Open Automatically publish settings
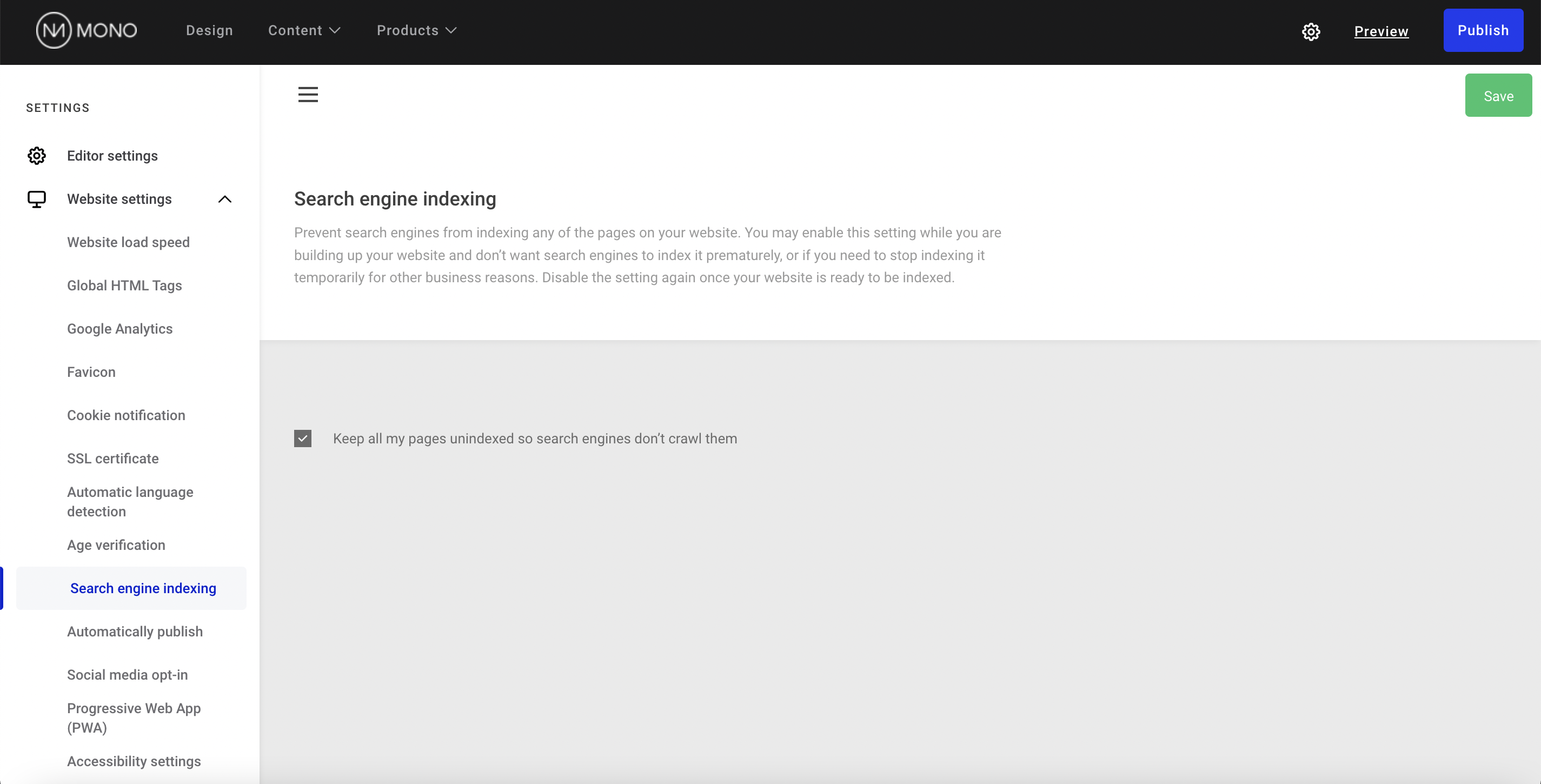This screenshot has height=784, width=1541. (135, 632)
